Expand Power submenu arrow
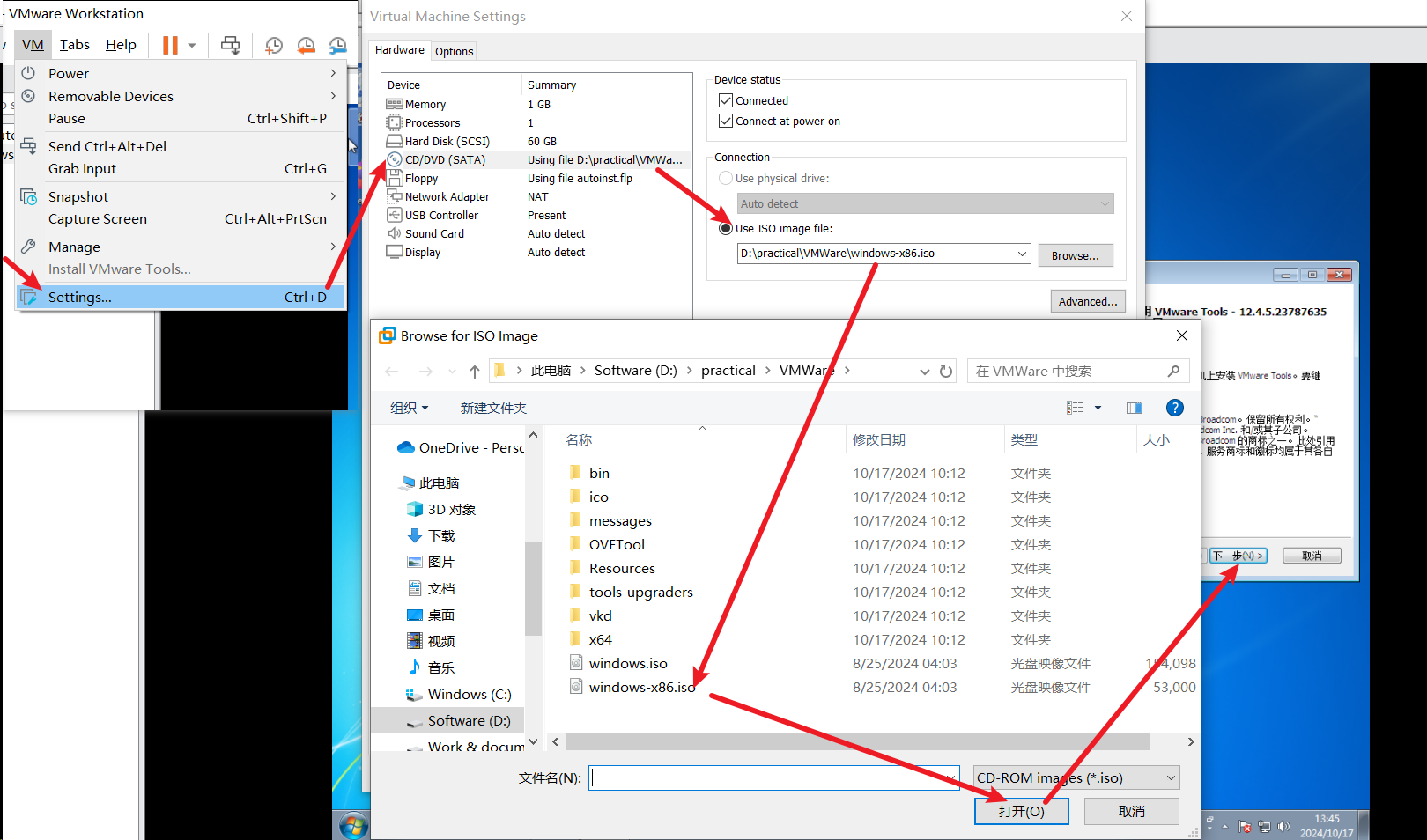The image size is (1427, 840). (x=333, y=73)
